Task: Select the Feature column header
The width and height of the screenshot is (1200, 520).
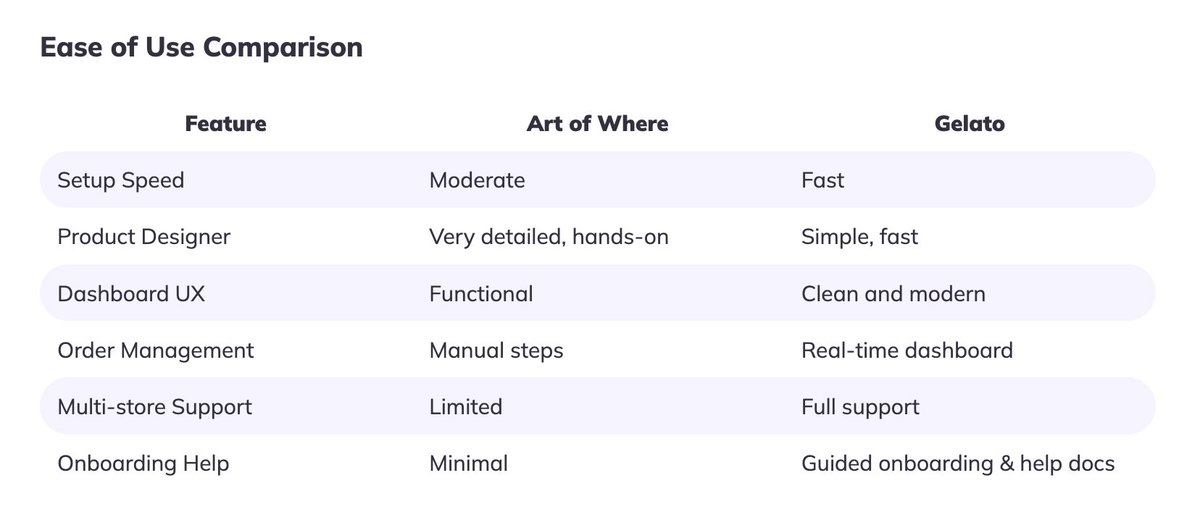Action: point(226,124)
